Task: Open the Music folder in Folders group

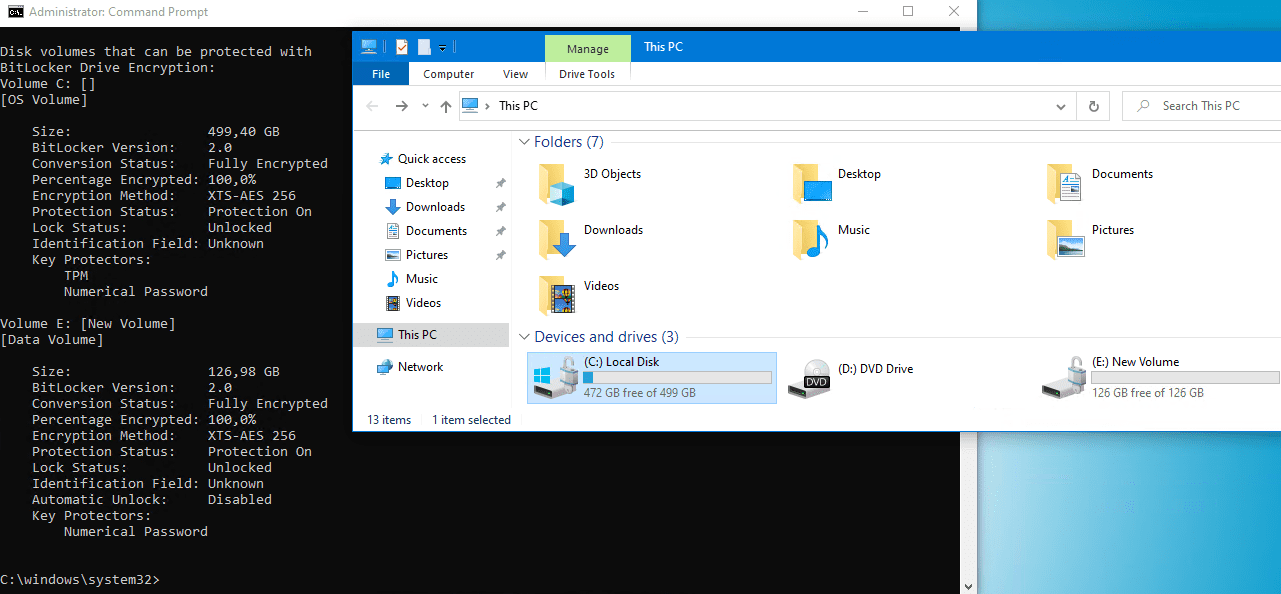Action: tap(811, 239)
